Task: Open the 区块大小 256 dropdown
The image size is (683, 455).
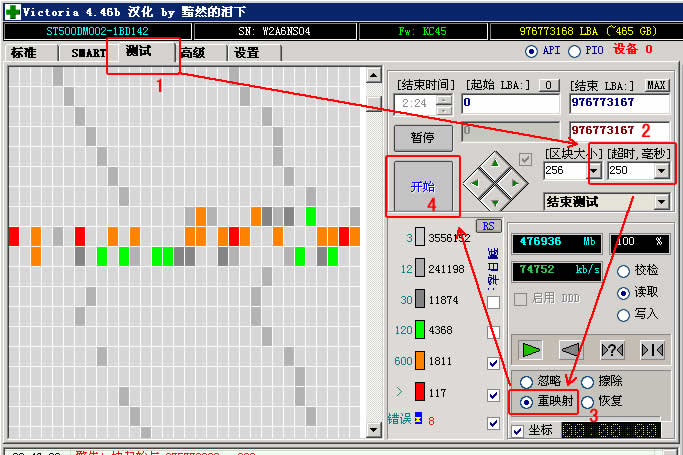Action: pos(594,171)
